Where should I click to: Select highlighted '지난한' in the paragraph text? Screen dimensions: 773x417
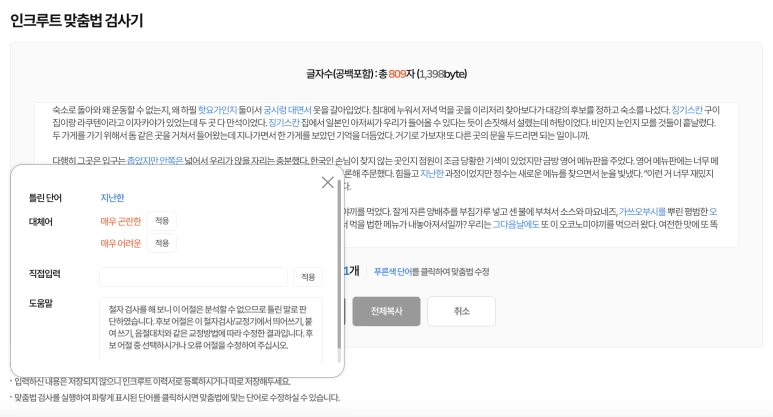(x=432, y=174)
